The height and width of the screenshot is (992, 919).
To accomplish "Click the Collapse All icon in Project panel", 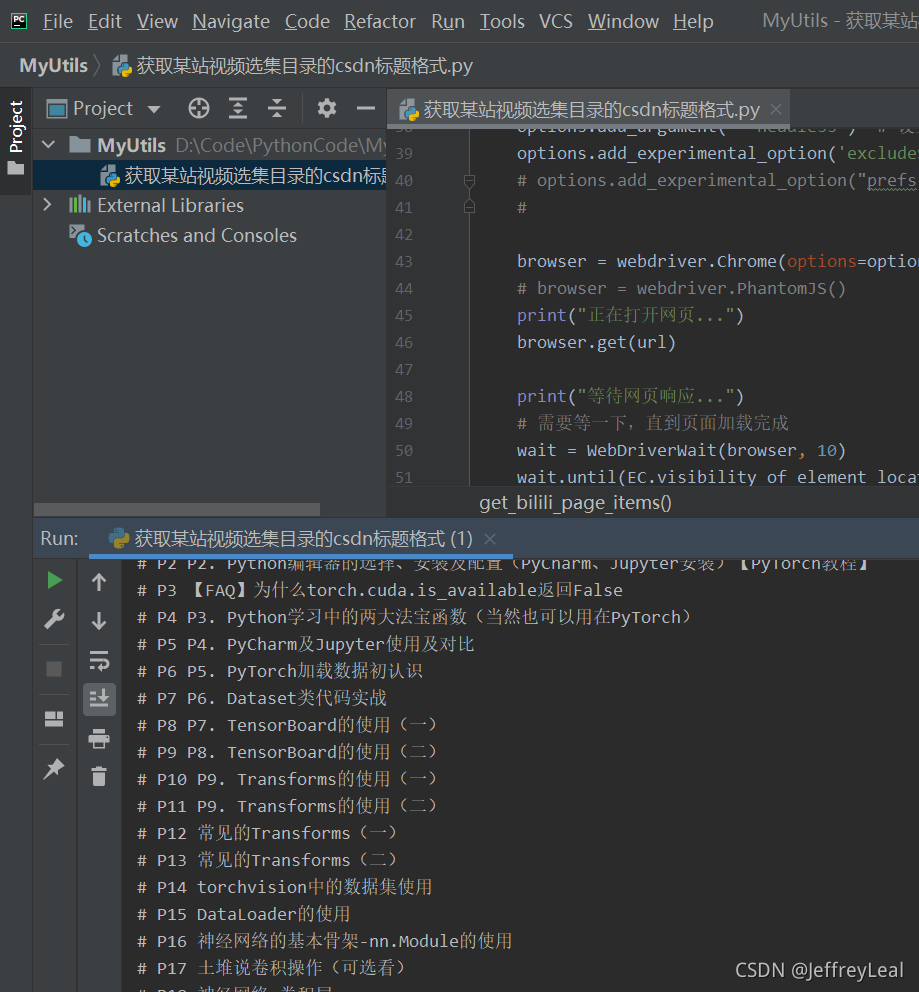I will 276,109.
